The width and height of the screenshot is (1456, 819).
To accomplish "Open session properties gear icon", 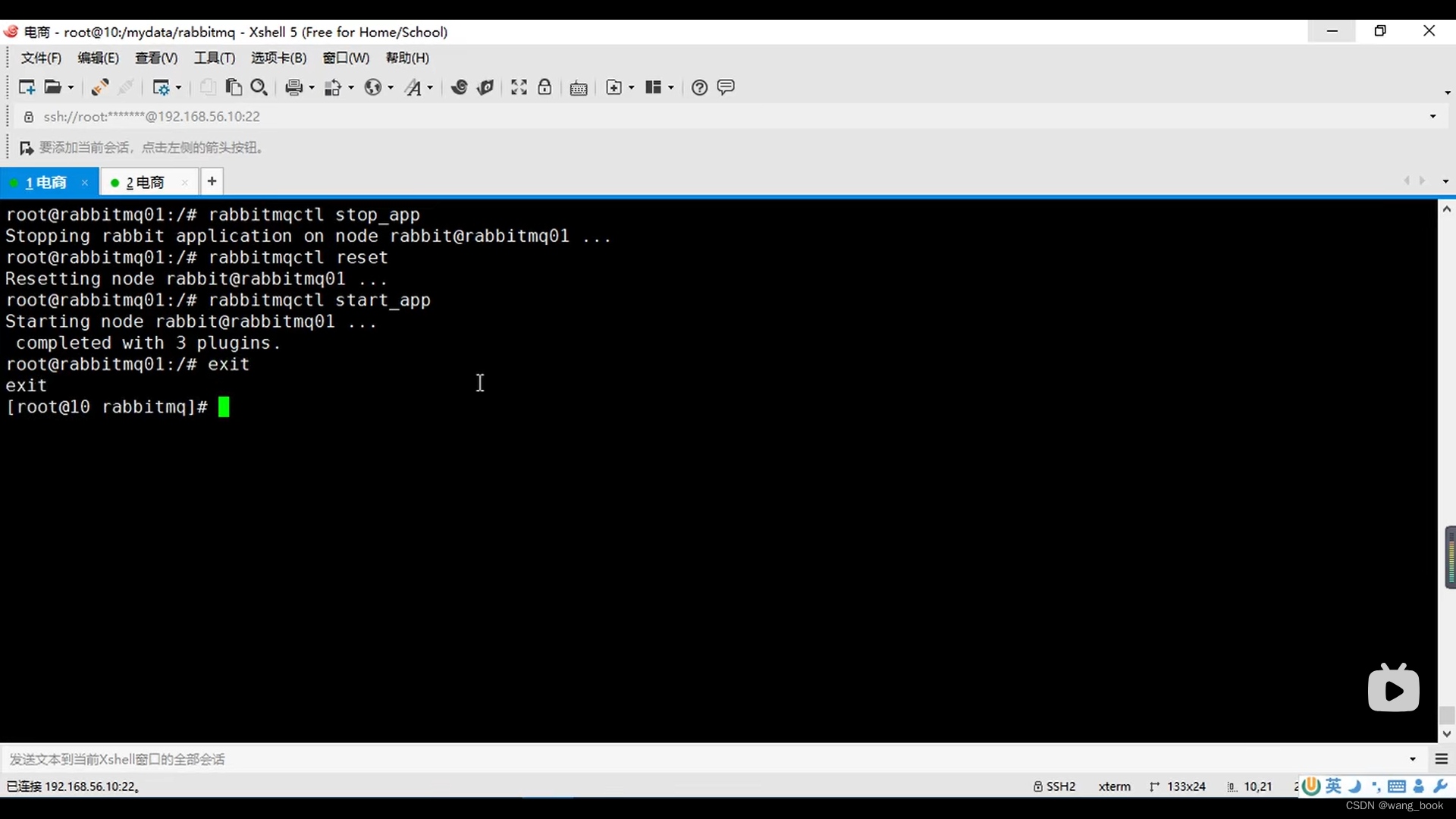I will coord(161,87).
